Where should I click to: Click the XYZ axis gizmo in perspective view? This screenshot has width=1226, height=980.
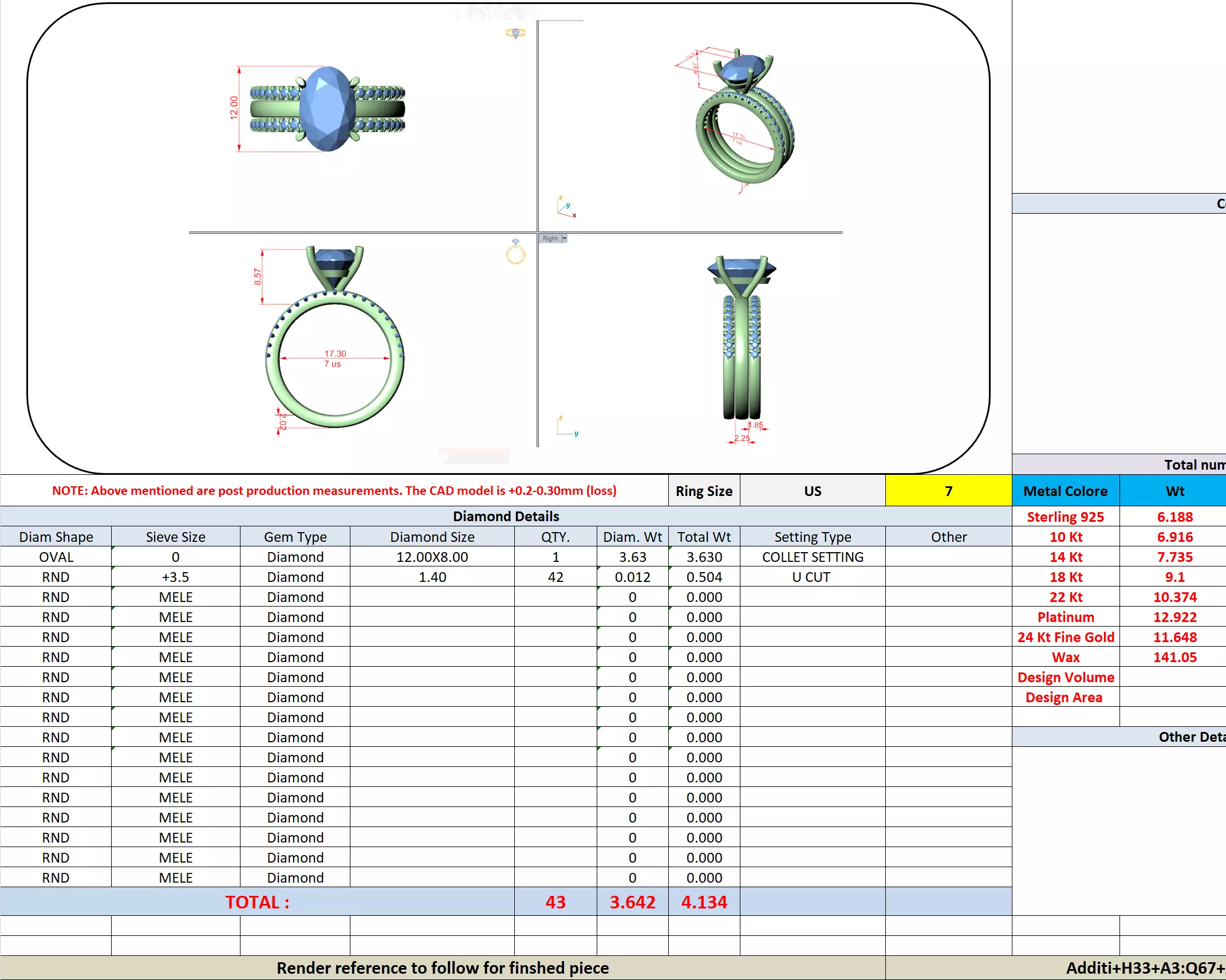click(566, 207)
